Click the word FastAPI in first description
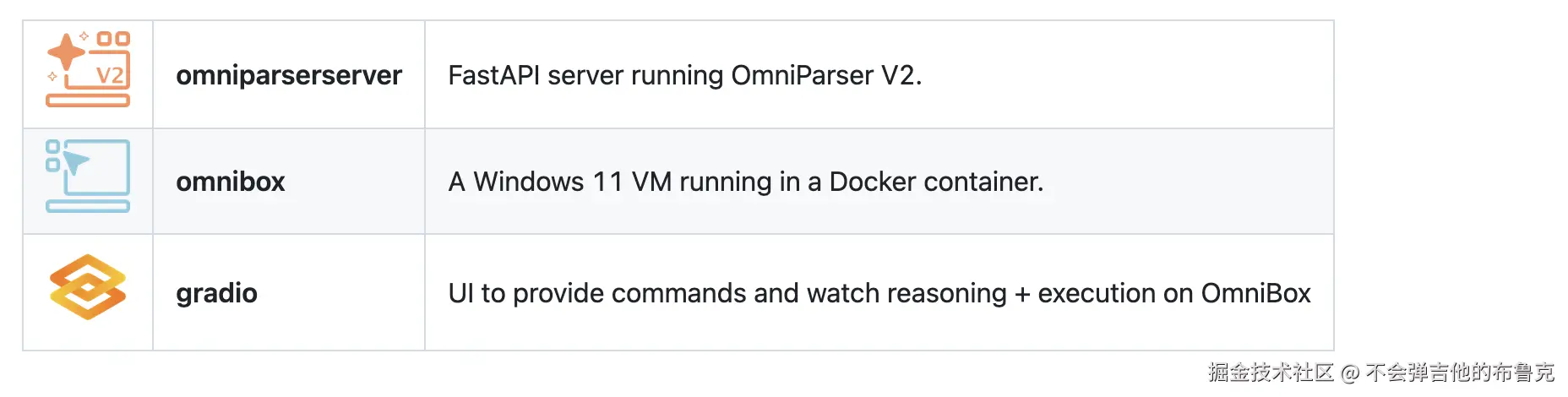Screen dimensions: 1568x397 point(493,75)
